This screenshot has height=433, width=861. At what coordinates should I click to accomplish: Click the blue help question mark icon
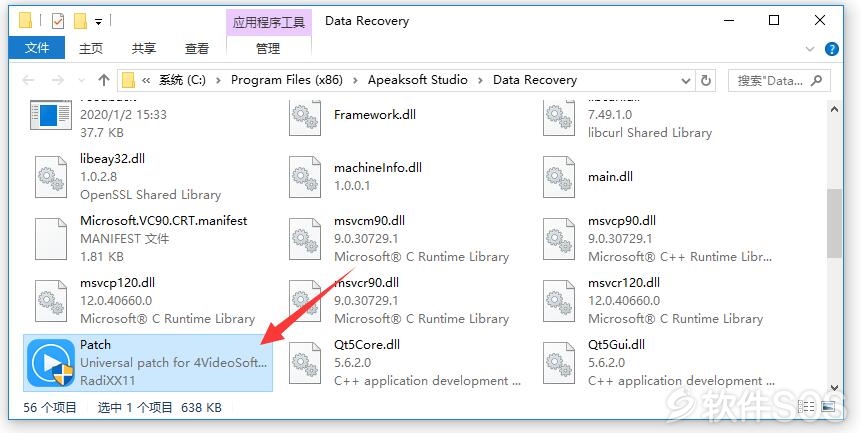tap(831, 49)
